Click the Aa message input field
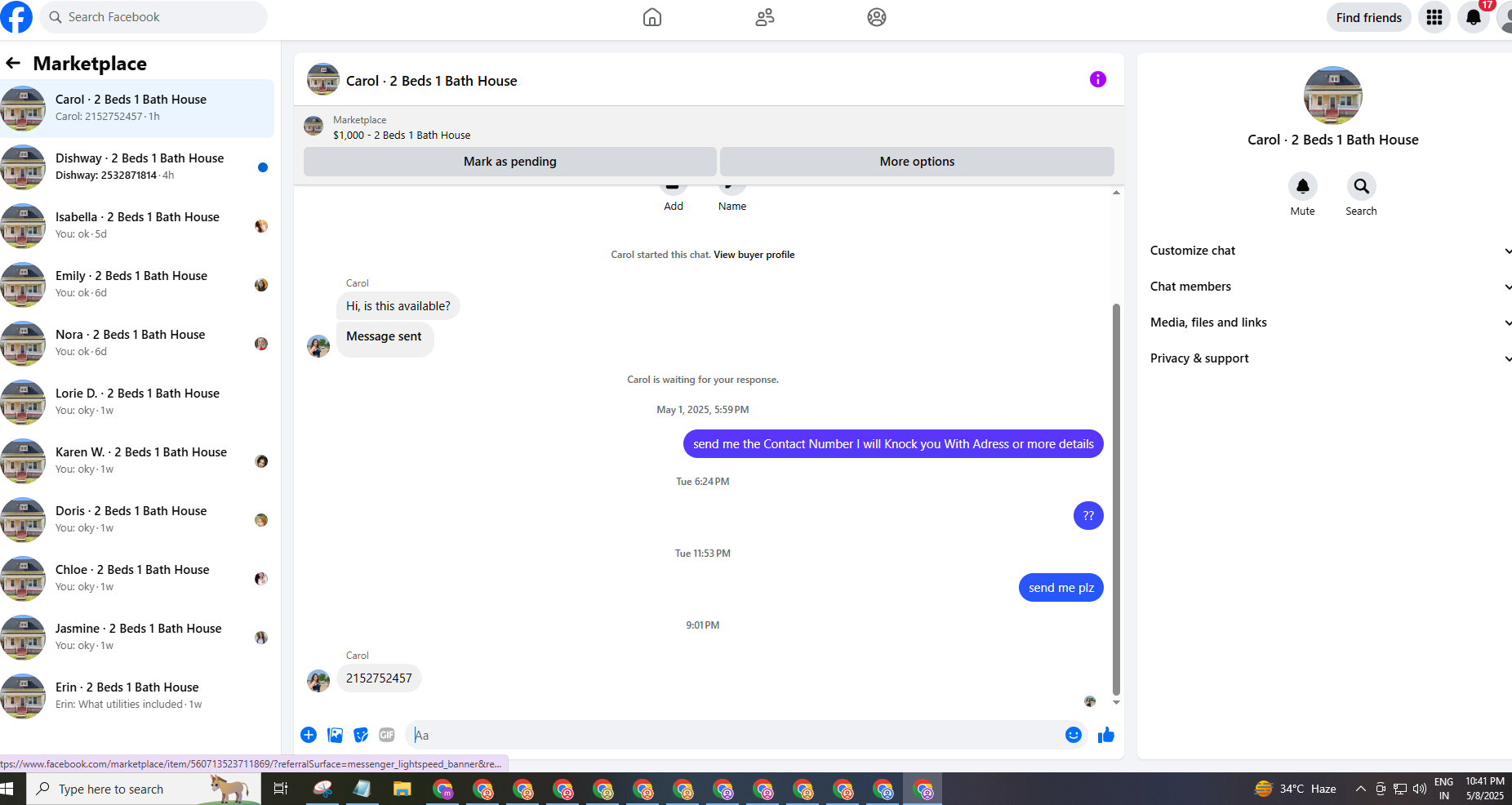 tap(735, 735)
